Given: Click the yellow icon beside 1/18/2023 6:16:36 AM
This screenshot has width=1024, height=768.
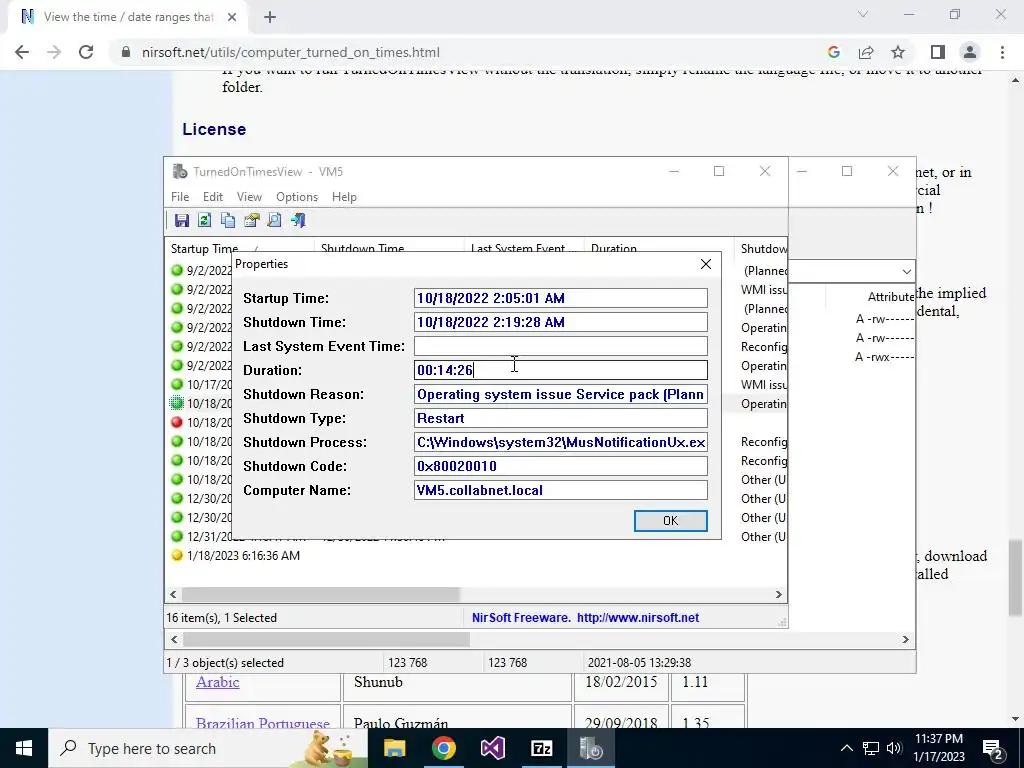Looking at the screenshot, I should coord(176,555).
